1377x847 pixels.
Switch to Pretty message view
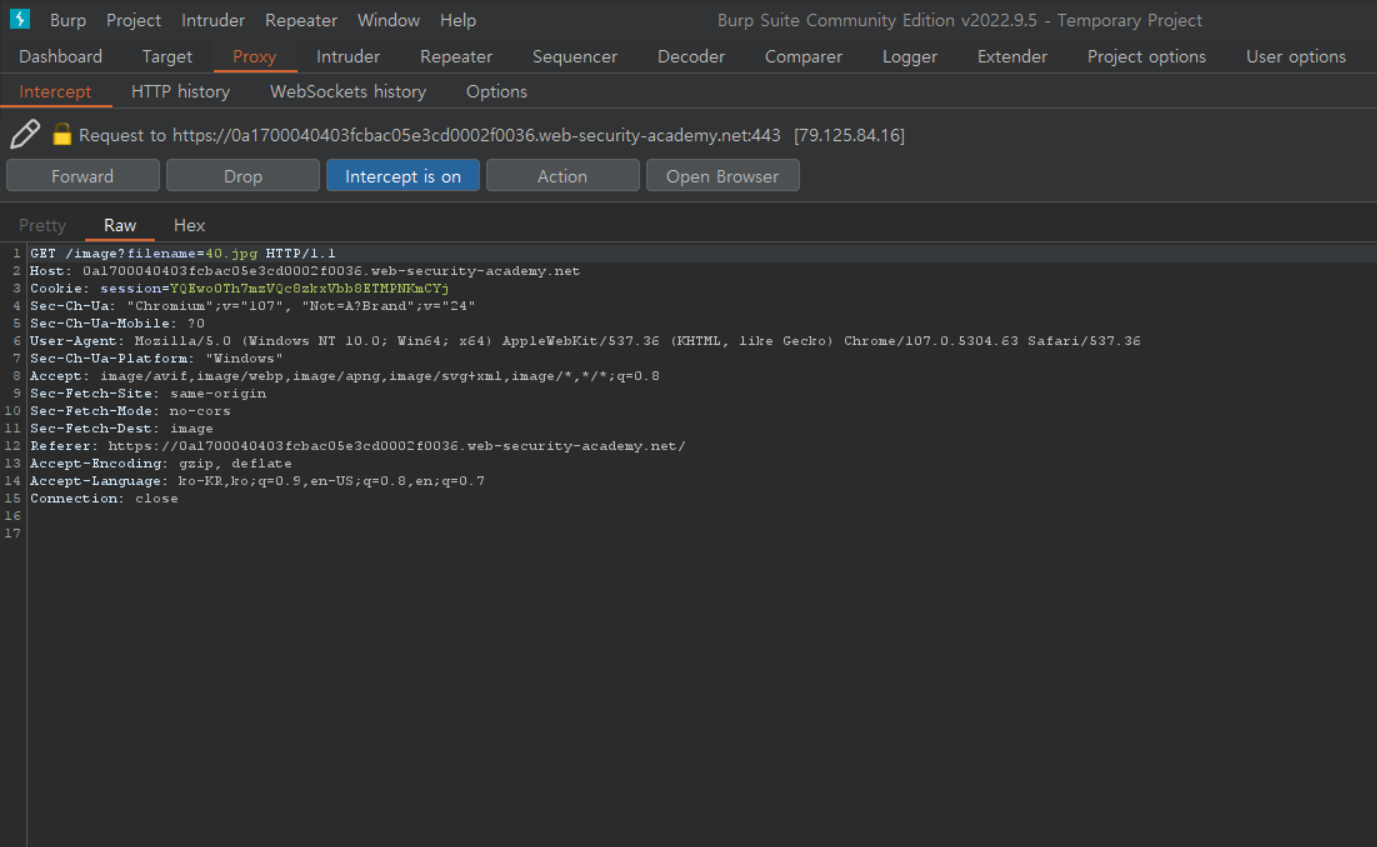(x=43, y=226)
